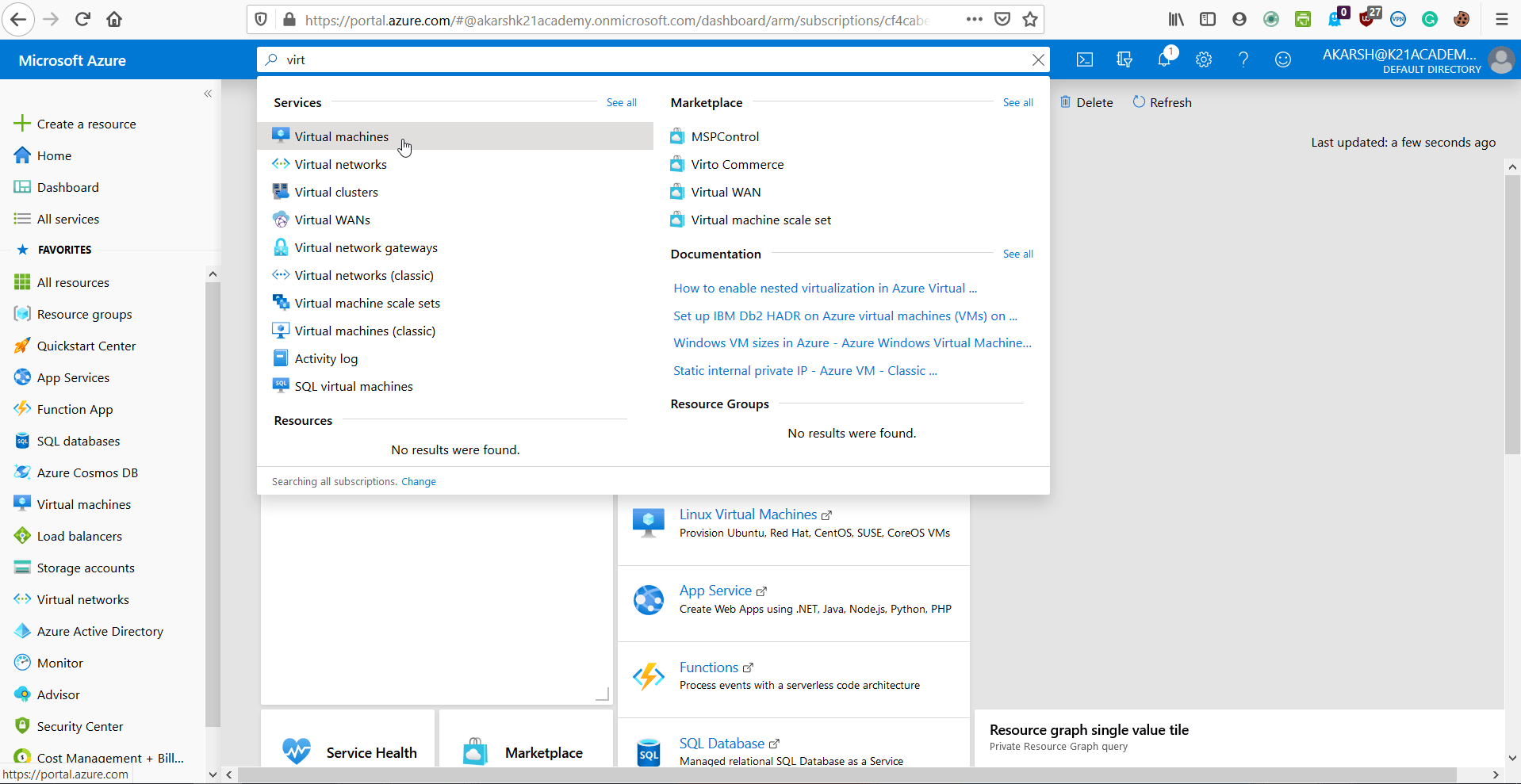The image size is (1521, 784).
Task: Open the Firefox hamburger menu
Action: coord(1501,19)
